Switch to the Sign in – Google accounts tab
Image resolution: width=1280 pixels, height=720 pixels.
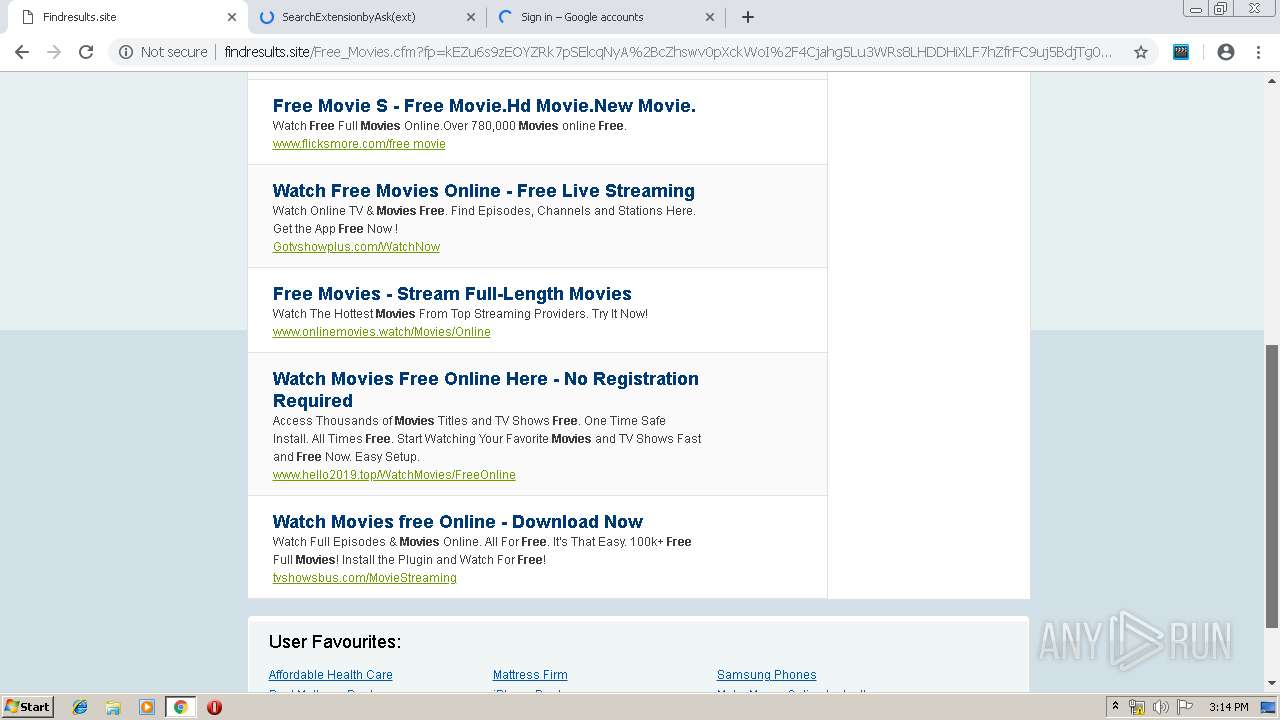coord(605,17)
